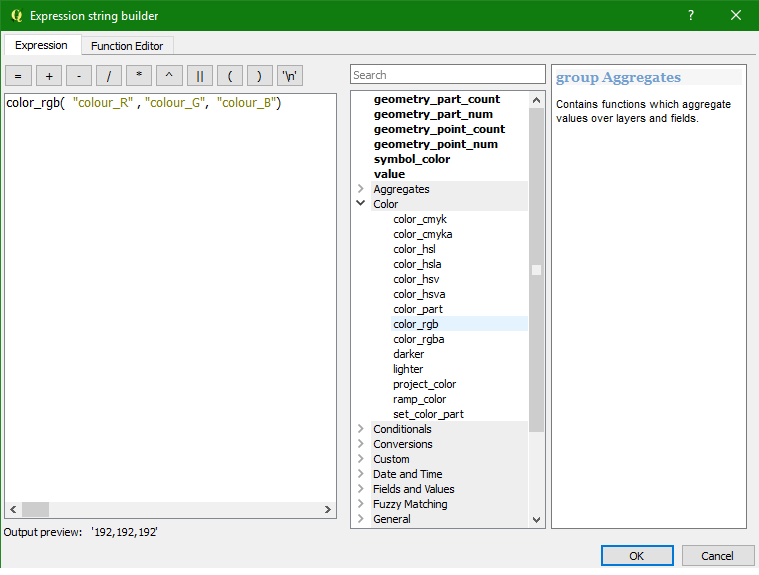Click the 'group Aggregates' help heading
This screenshot has width=759, height=575.
click(x=618, y=77)
